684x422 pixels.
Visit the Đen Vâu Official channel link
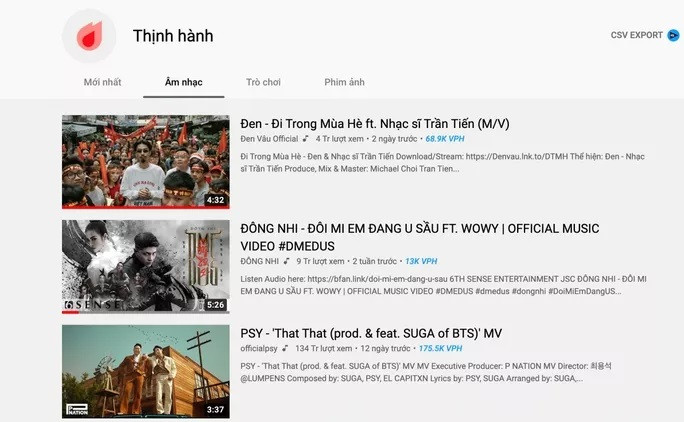click(269, 139)
